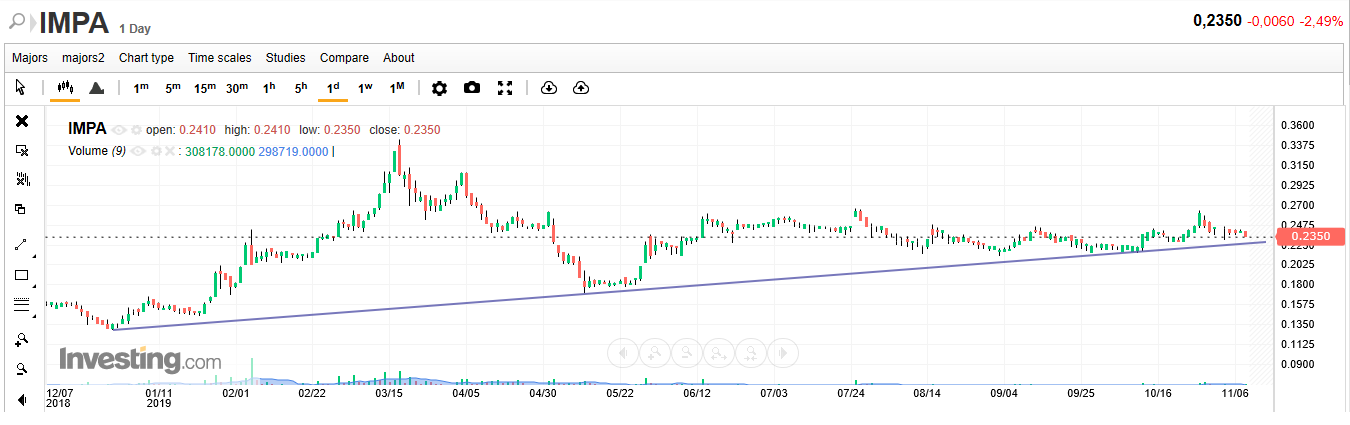Screen dimensions: 1350x425
Task: Expand the horizontal lines tool options
Action: pos(33,316)
